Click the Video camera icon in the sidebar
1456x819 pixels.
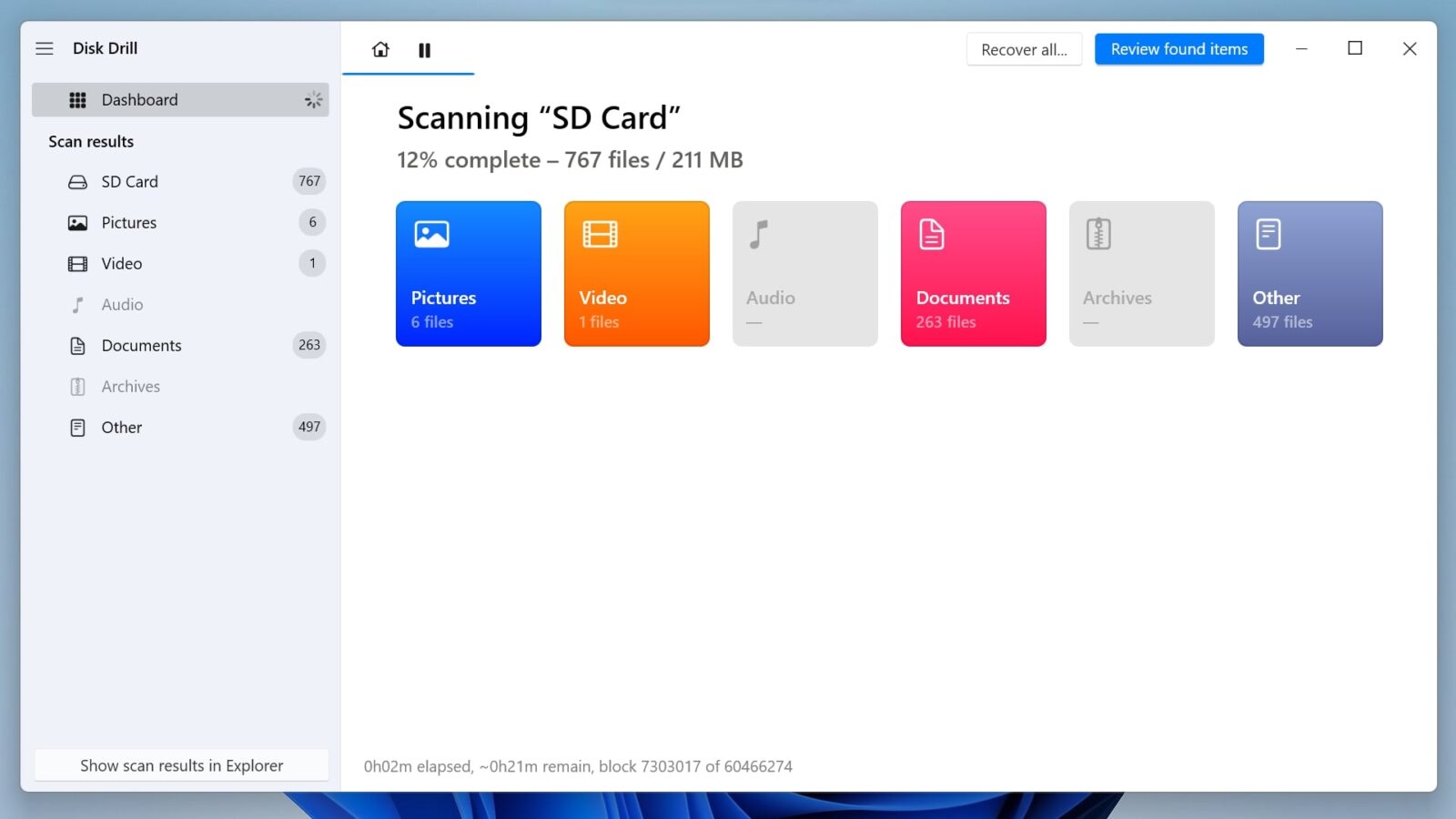[x=77, y=263]
